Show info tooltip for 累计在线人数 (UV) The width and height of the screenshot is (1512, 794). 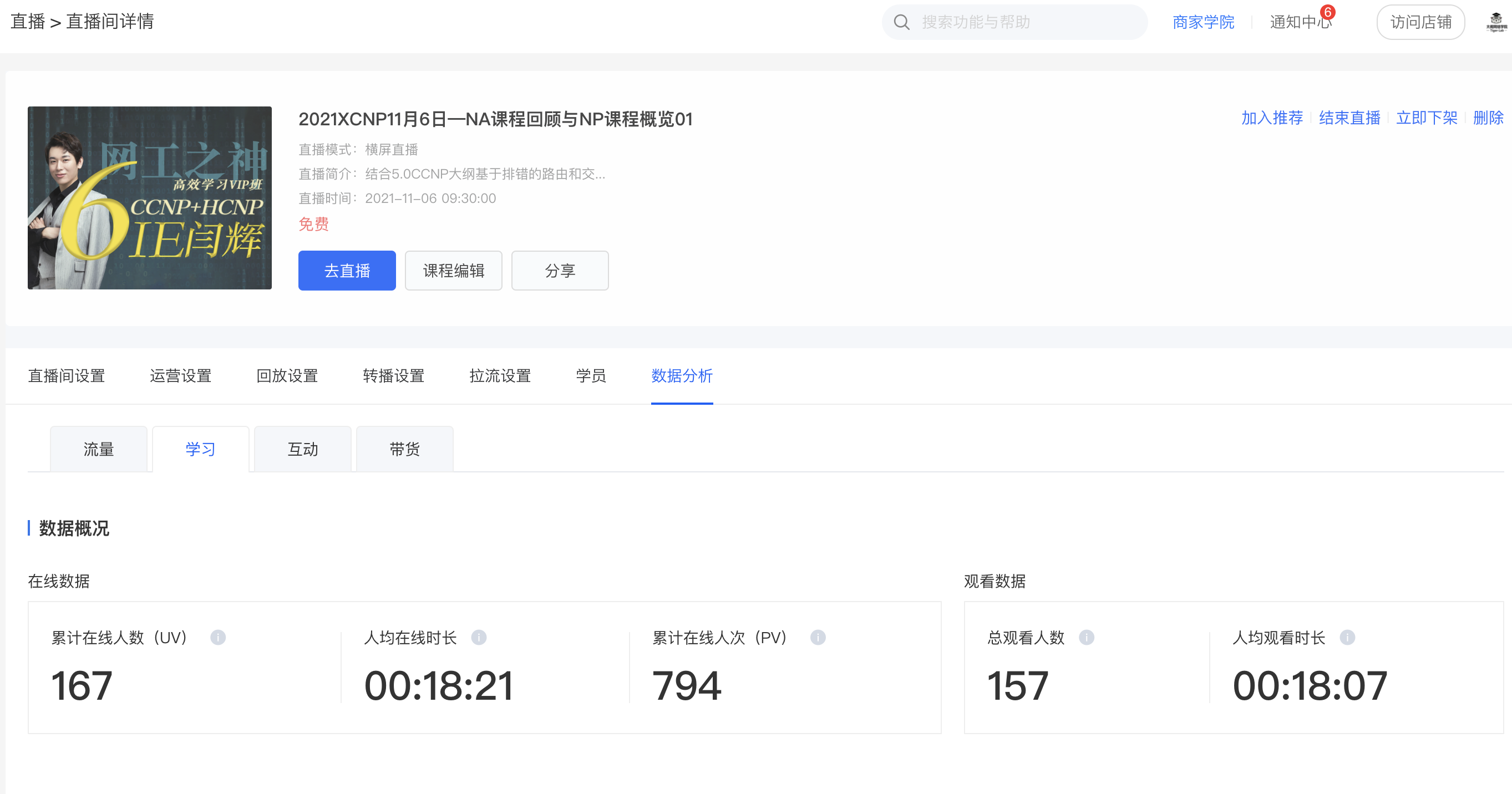pos(218,637)
